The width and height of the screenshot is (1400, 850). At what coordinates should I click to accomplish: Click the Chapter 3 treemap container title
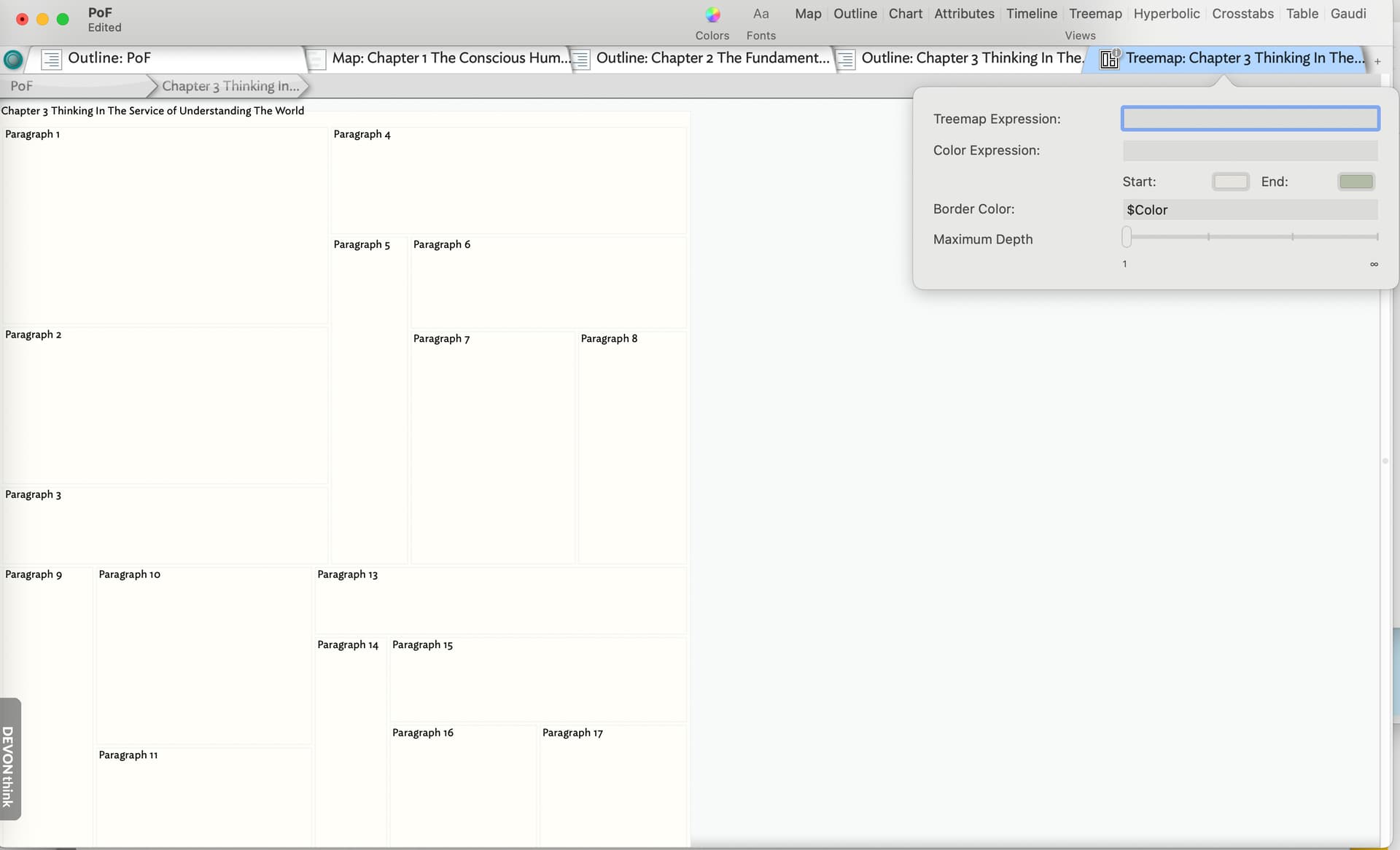pyautogui.click(x=152, y=111)
